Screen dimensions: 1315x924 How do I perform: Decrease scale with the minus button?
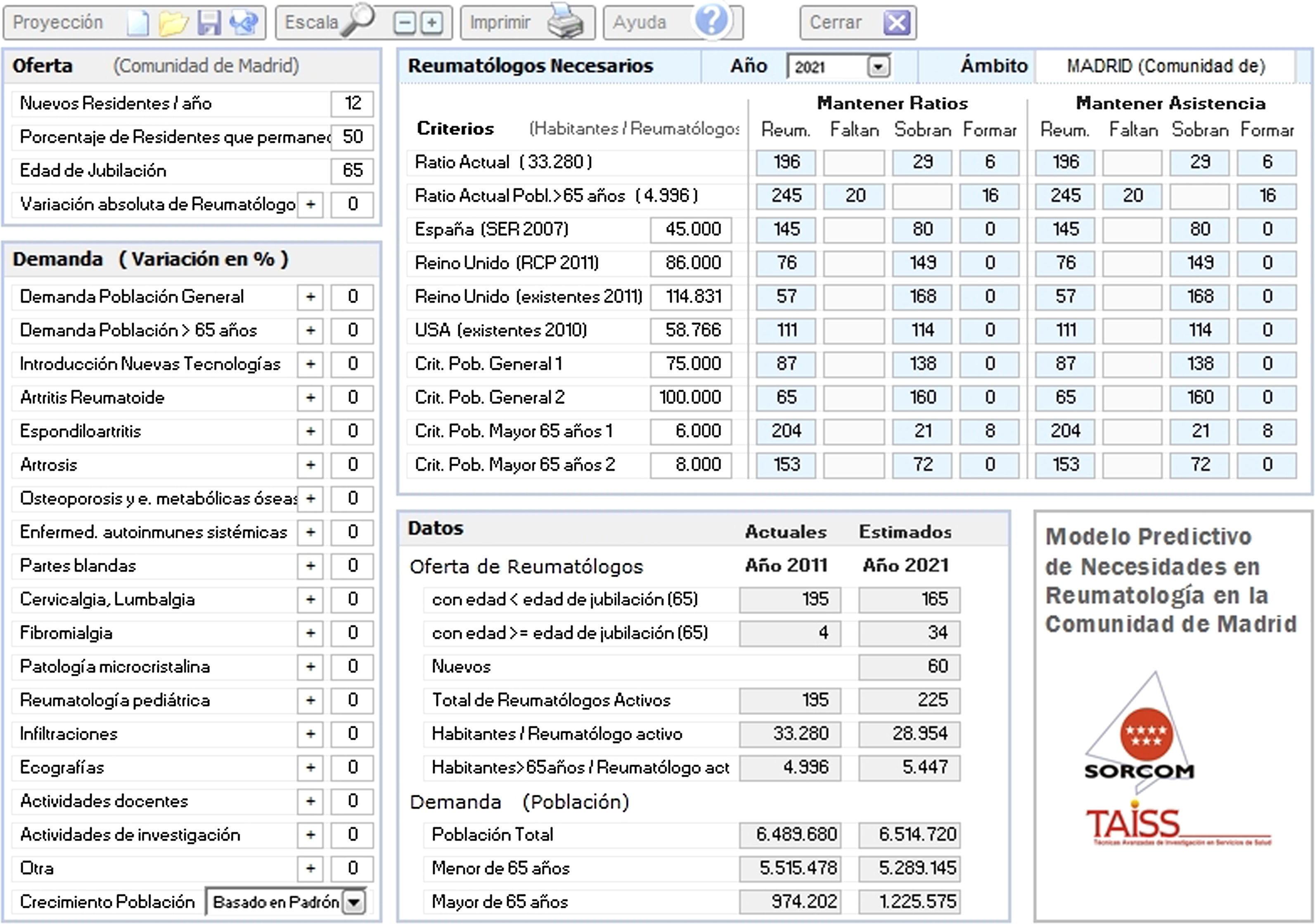point(404,23)
